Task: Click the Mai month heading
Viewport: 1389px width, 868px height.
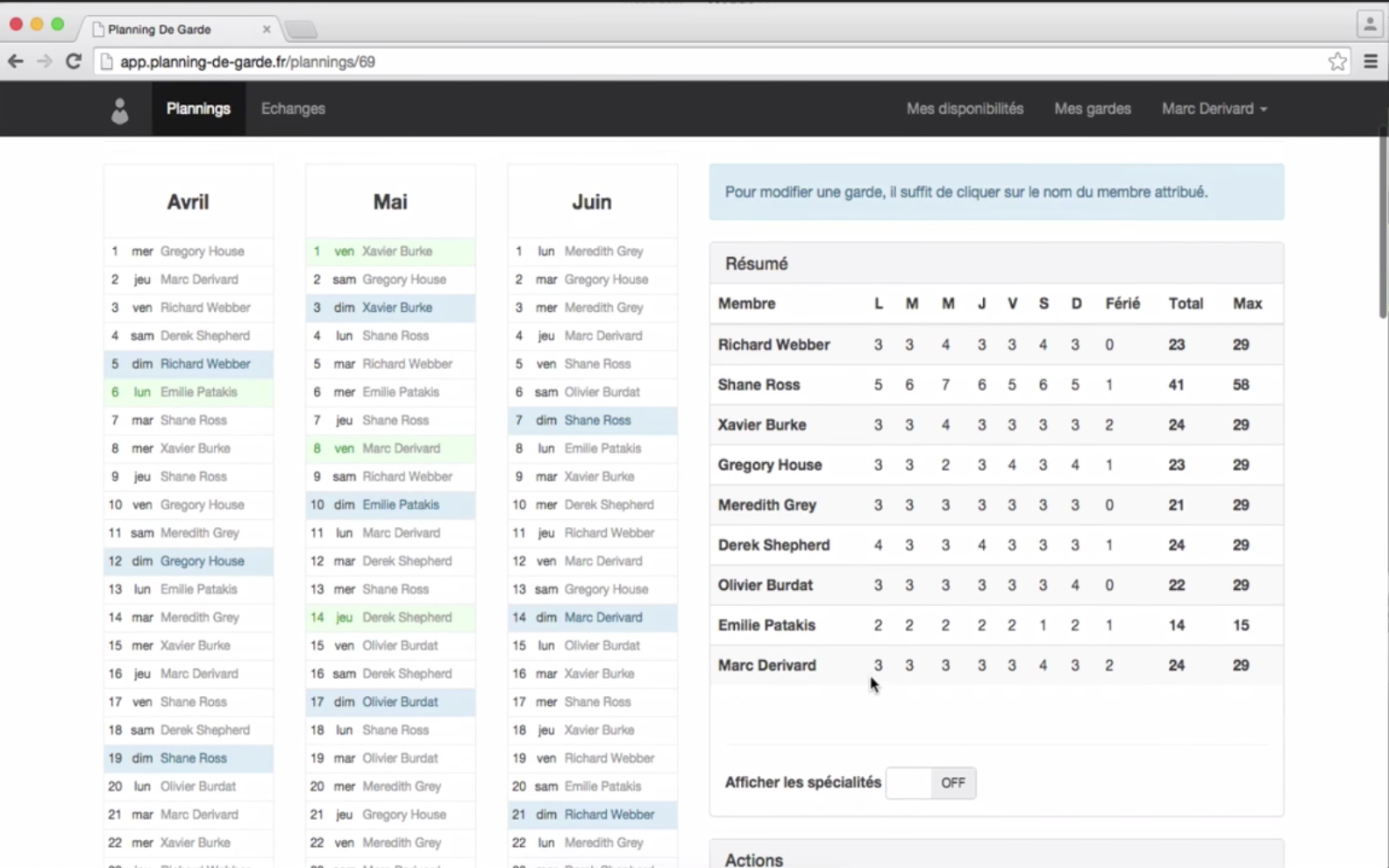Action: pos(390,202)
